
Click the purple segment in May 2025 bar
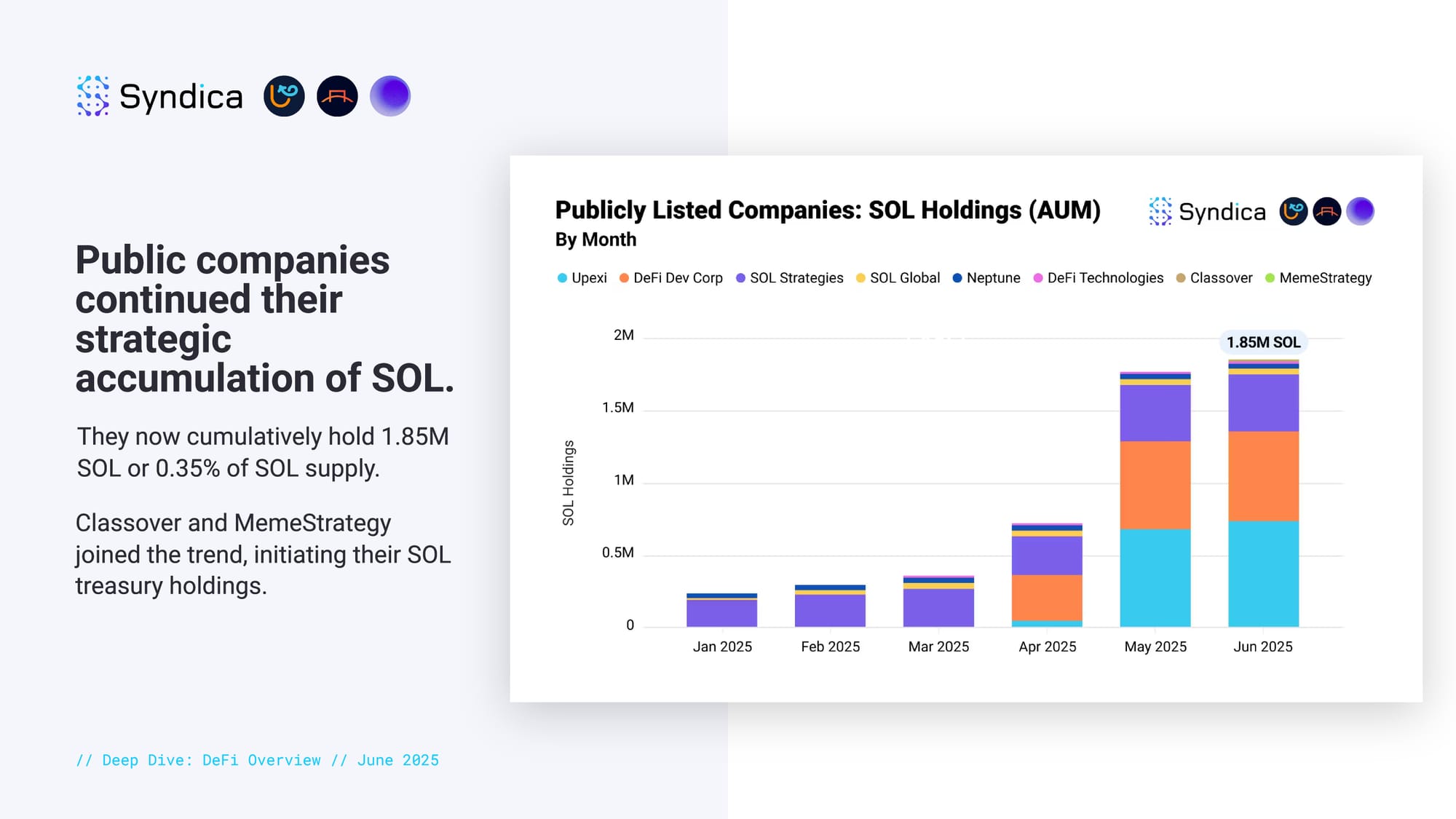1155,414
